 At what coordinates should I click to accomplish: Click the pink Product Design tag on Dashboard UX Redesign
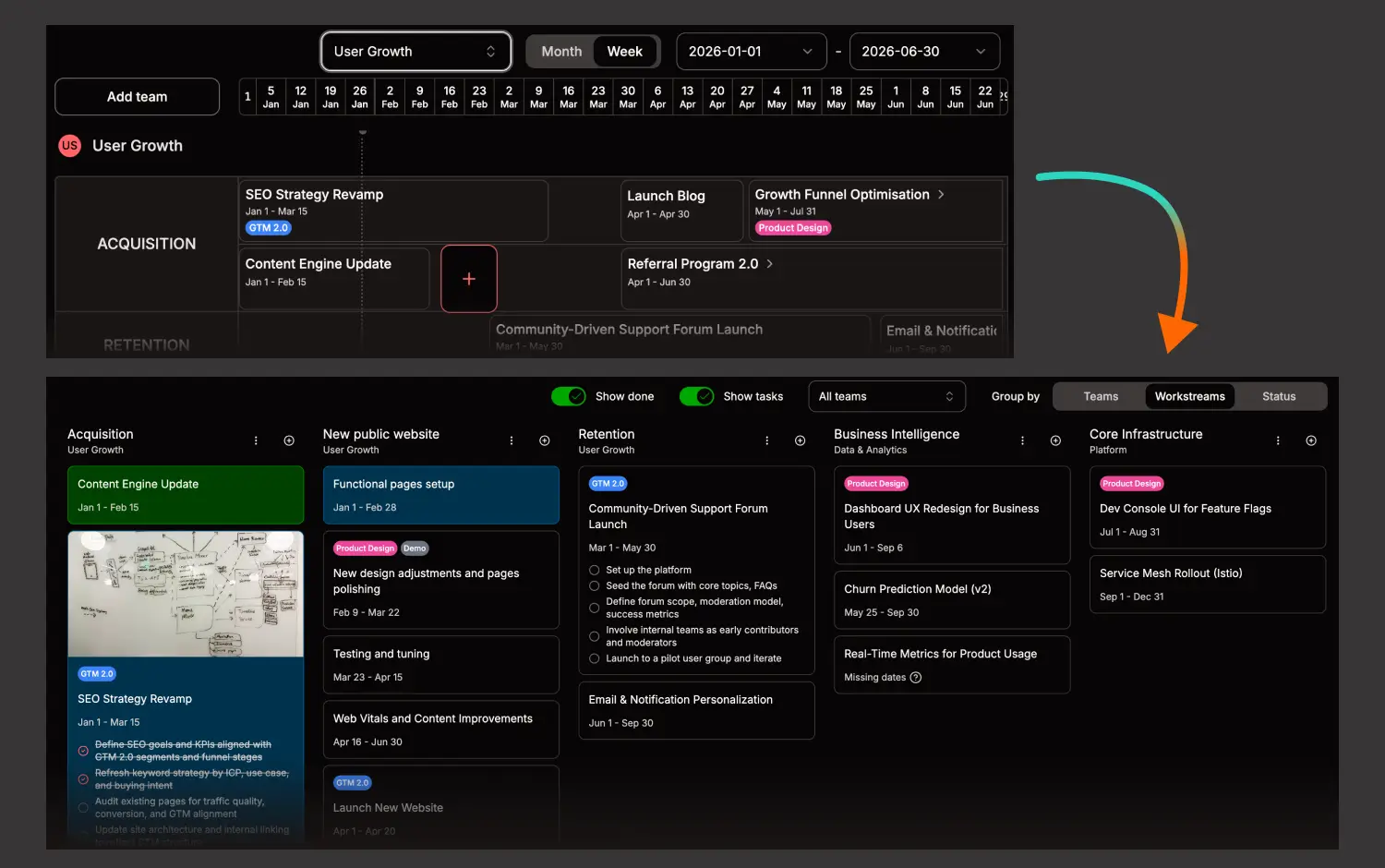click(875, 483)
